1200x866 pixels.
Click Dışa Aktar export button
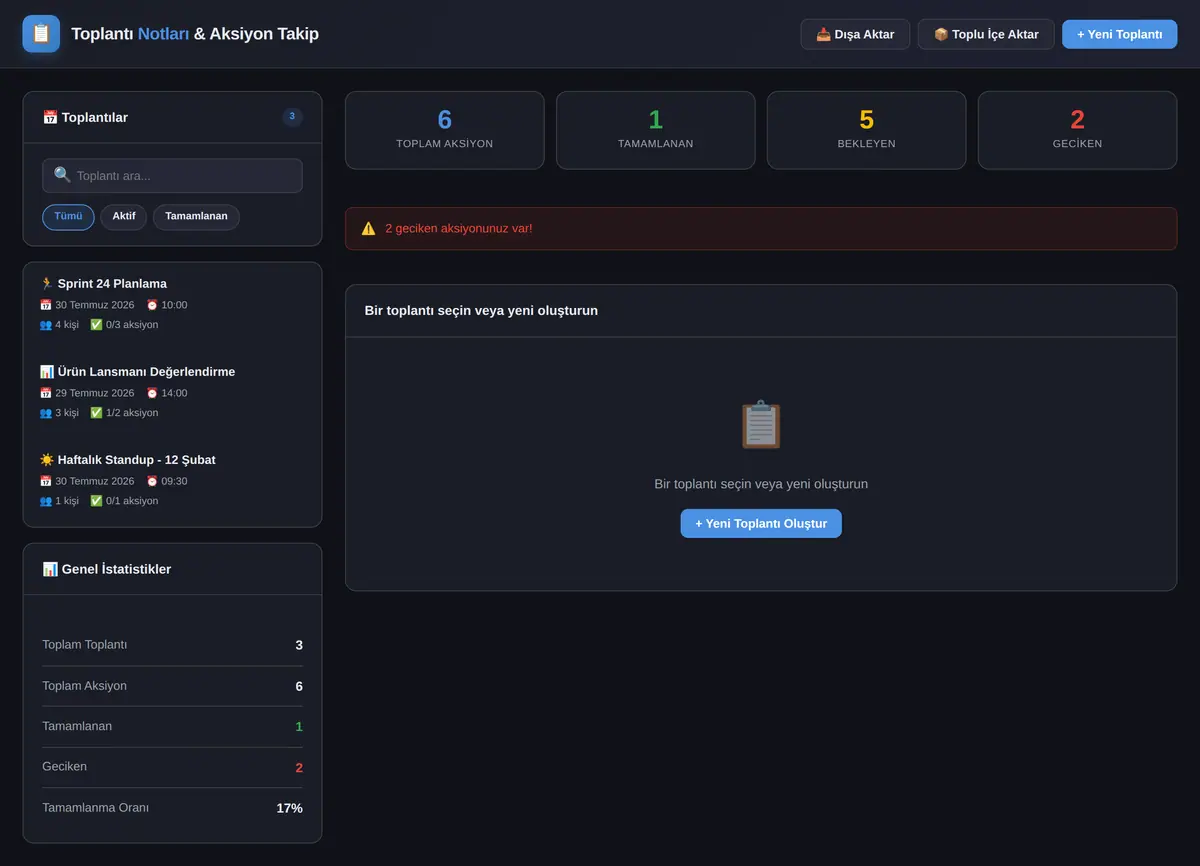pyautogui.click(x=855, y=34)
